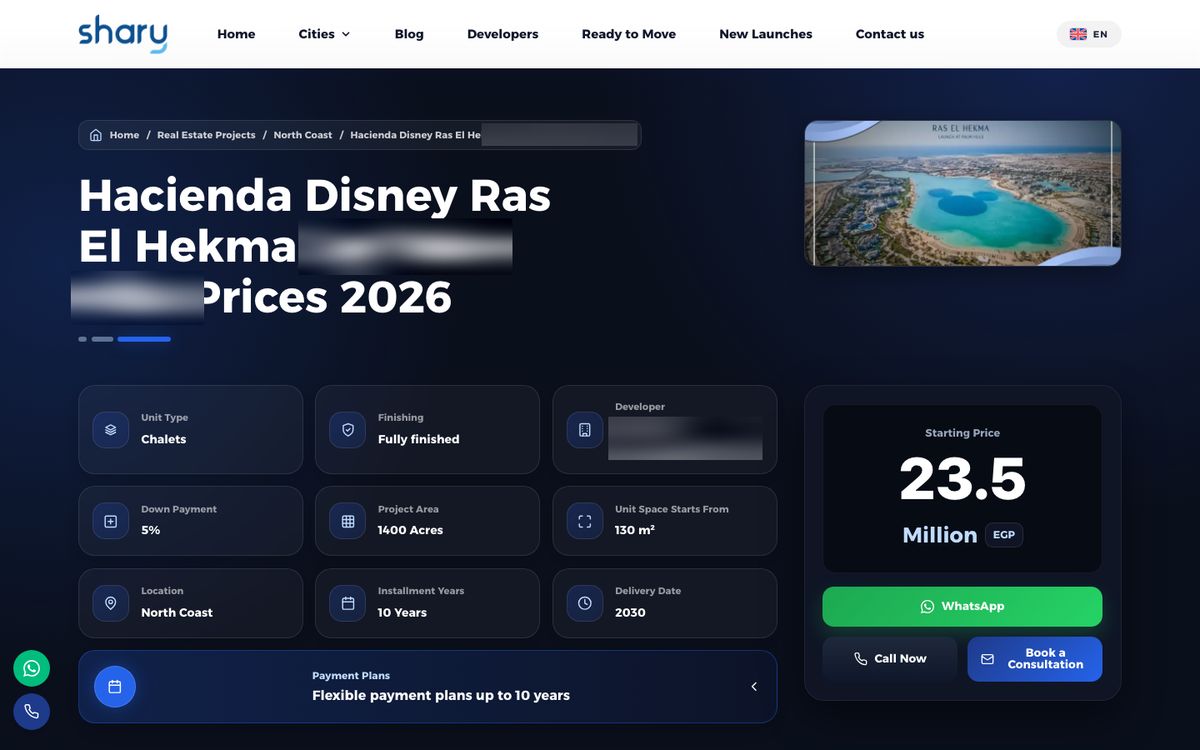Click the 130 m² value

635,530
